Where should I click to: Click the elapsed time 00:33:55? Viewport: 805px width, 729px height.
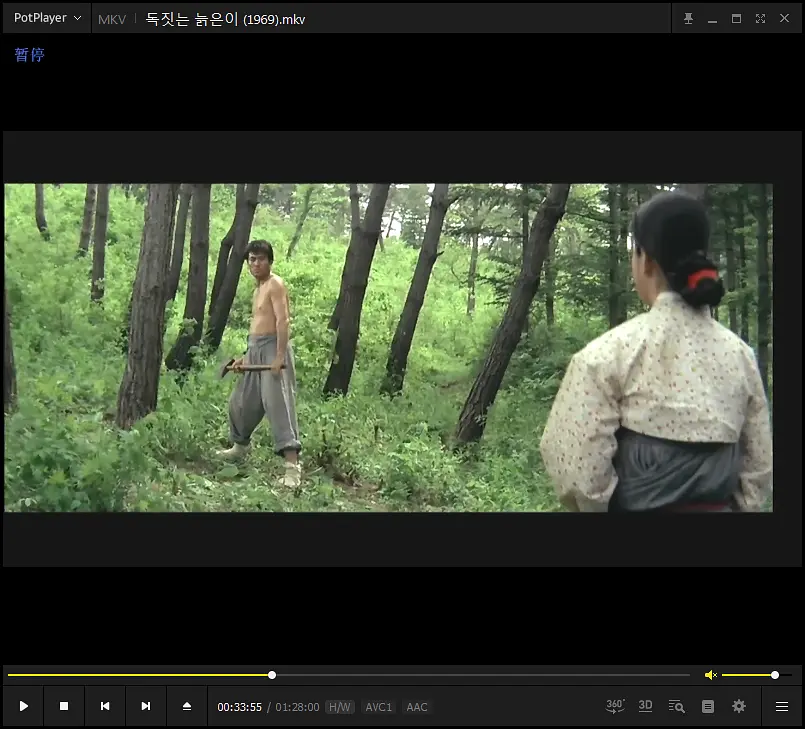click(x=239, y=707)
